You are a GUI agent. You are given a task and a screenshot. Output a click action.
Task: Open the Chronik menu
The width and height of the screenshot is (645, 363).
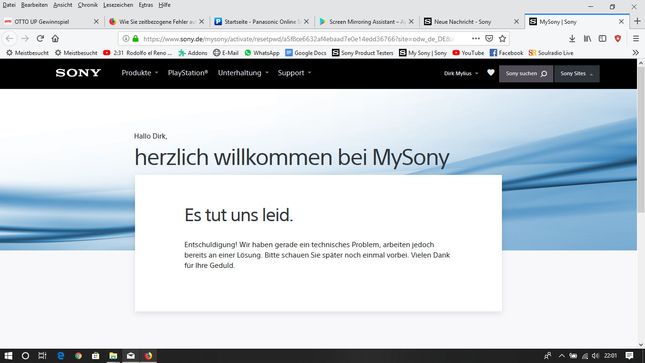88,5
